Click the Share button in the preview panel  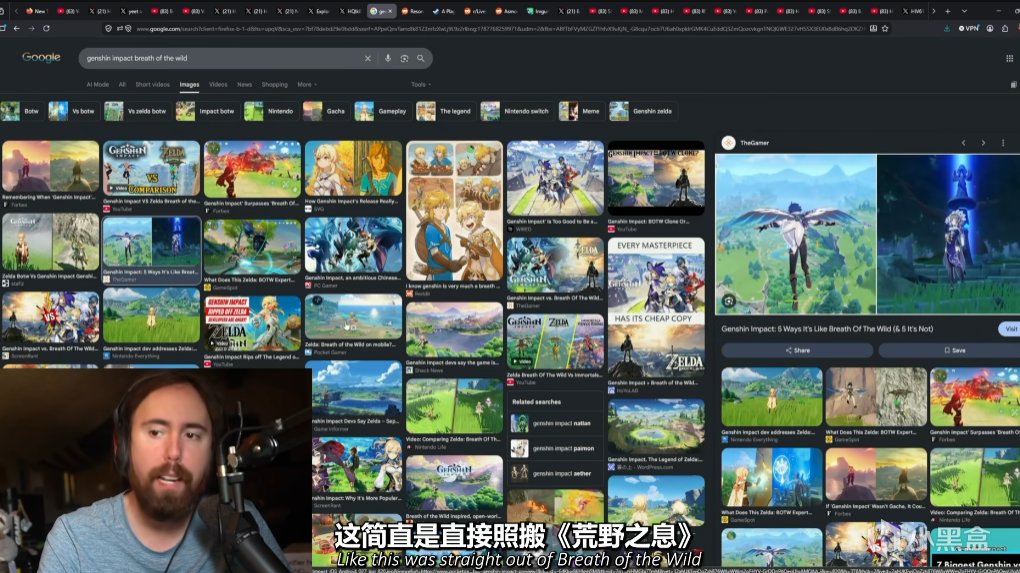pyautogui.click(x=797, y=350)
